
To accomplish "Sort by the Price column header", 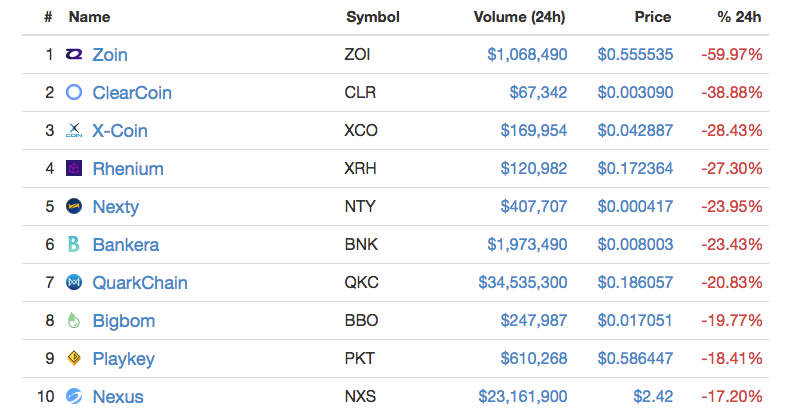I will 653,17.
